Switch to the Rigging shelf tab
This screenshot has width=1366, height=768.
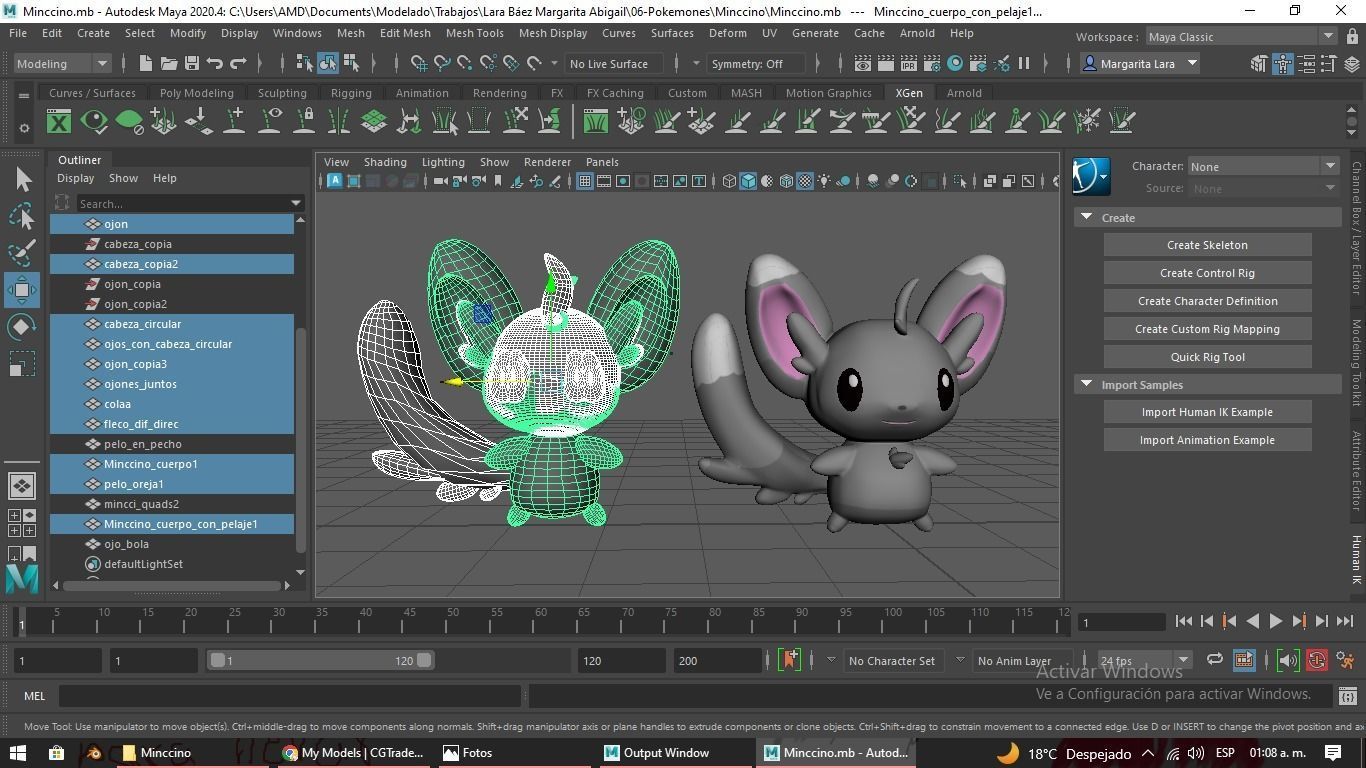351,93
